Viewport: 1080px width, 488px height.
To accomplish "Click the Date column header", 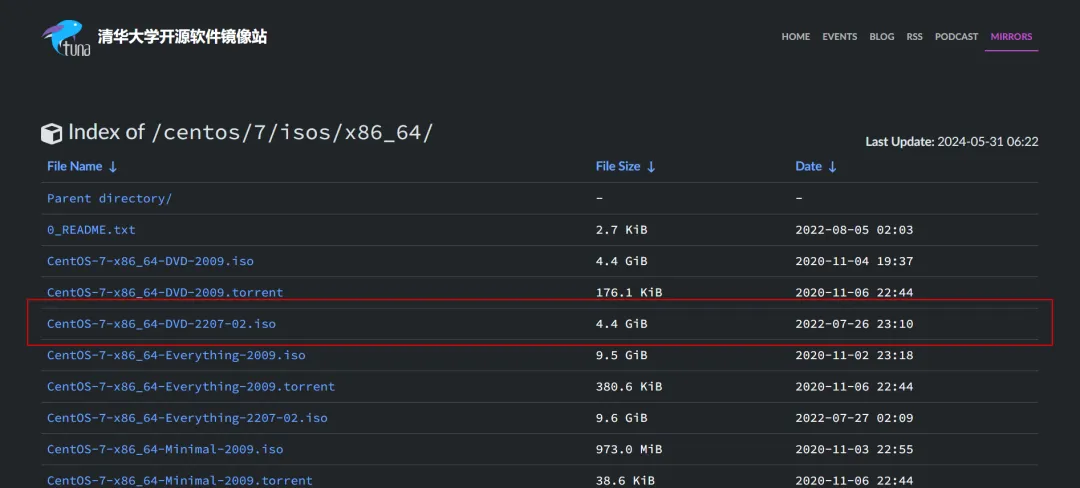I will 809,167.
